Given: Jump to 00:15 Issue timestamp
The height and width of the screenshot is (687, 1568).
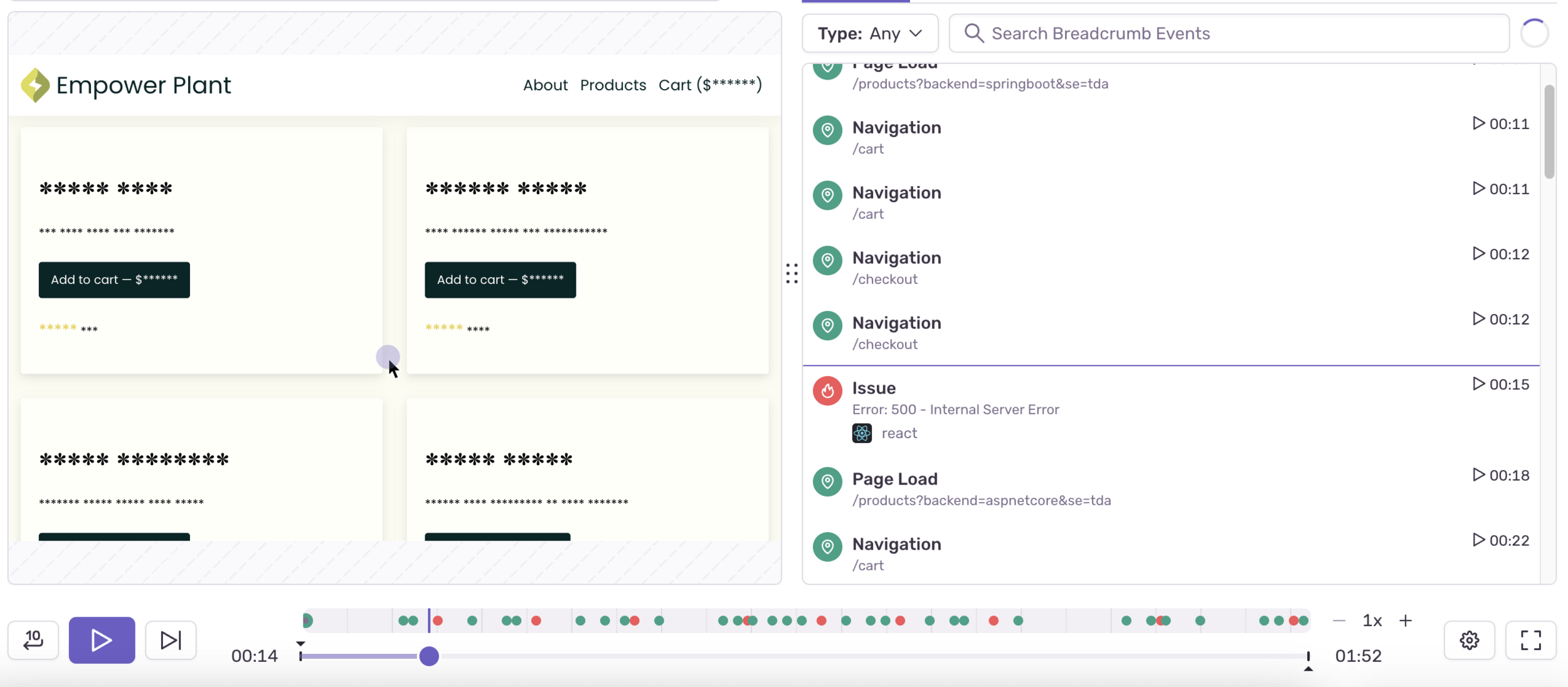Looking at the screenshot, I should (x=1501, y=384).
